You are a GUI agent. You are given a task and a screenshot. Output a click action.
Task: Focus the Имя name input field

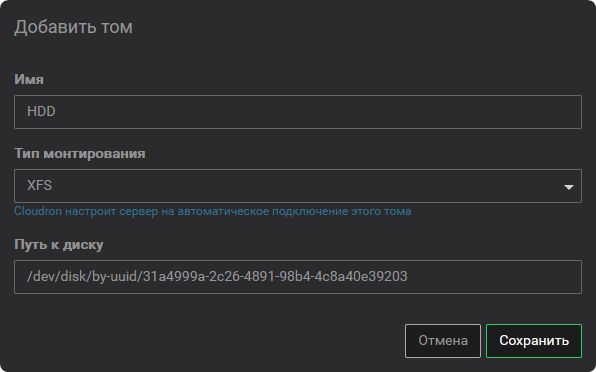click(298, 112)
